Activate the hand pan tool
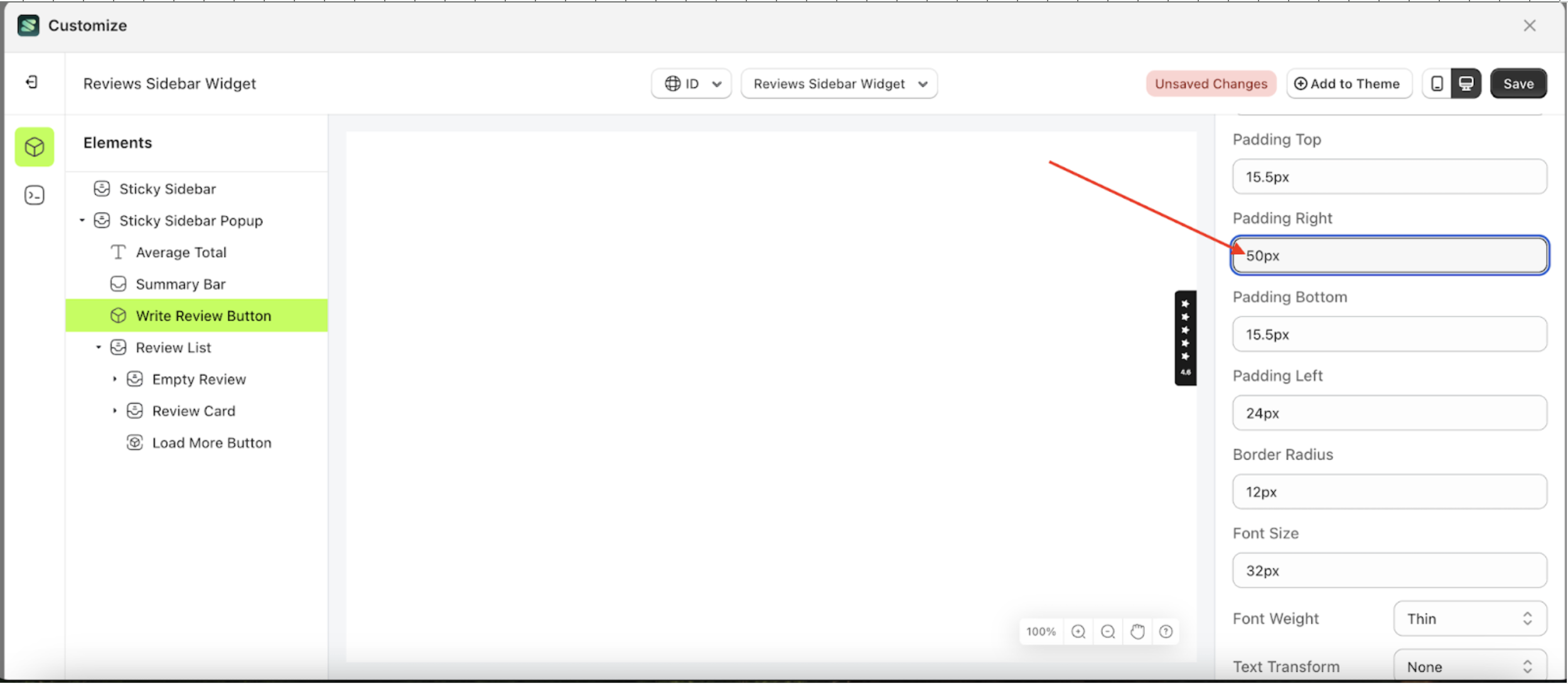This screenshot has height=684, width=1568. click(1138, 631)
